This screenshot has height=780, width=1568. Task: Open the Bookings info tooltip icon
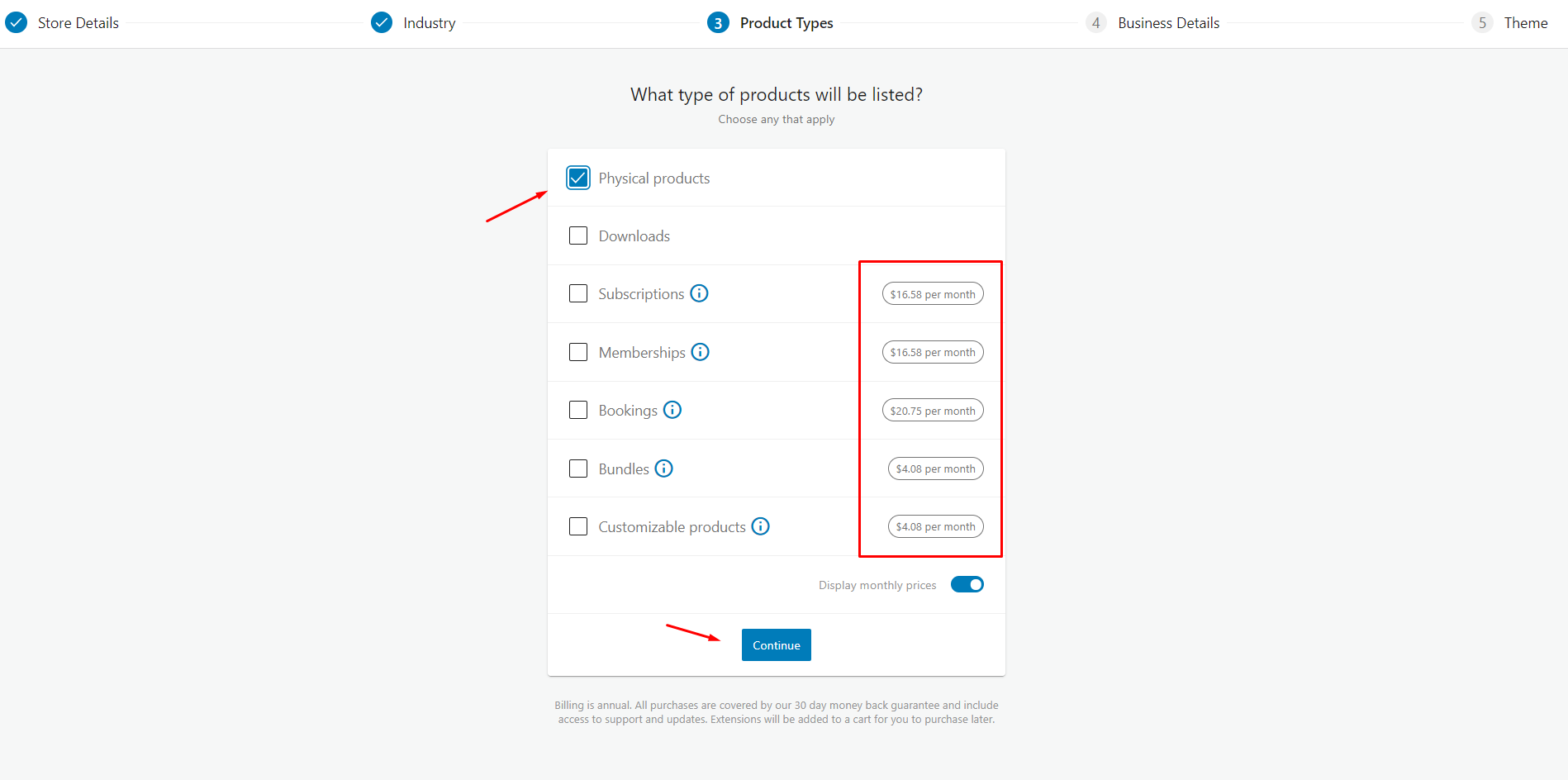coord(672,410)
